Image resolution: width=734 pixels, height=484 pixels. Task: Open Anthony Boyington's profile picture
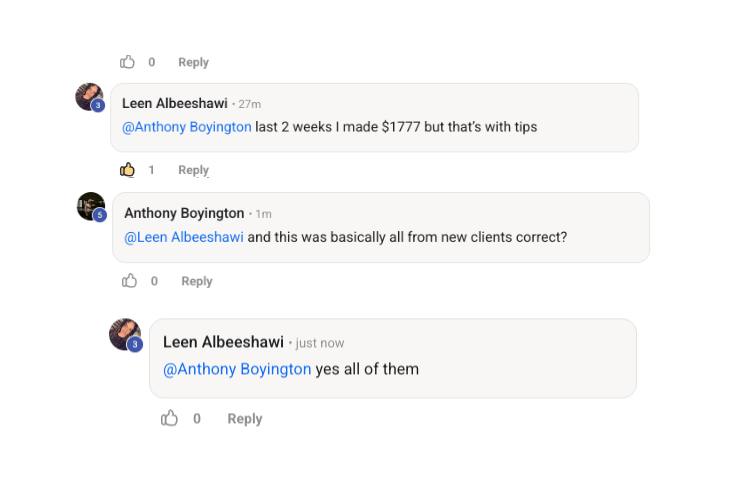click(90, 206)
